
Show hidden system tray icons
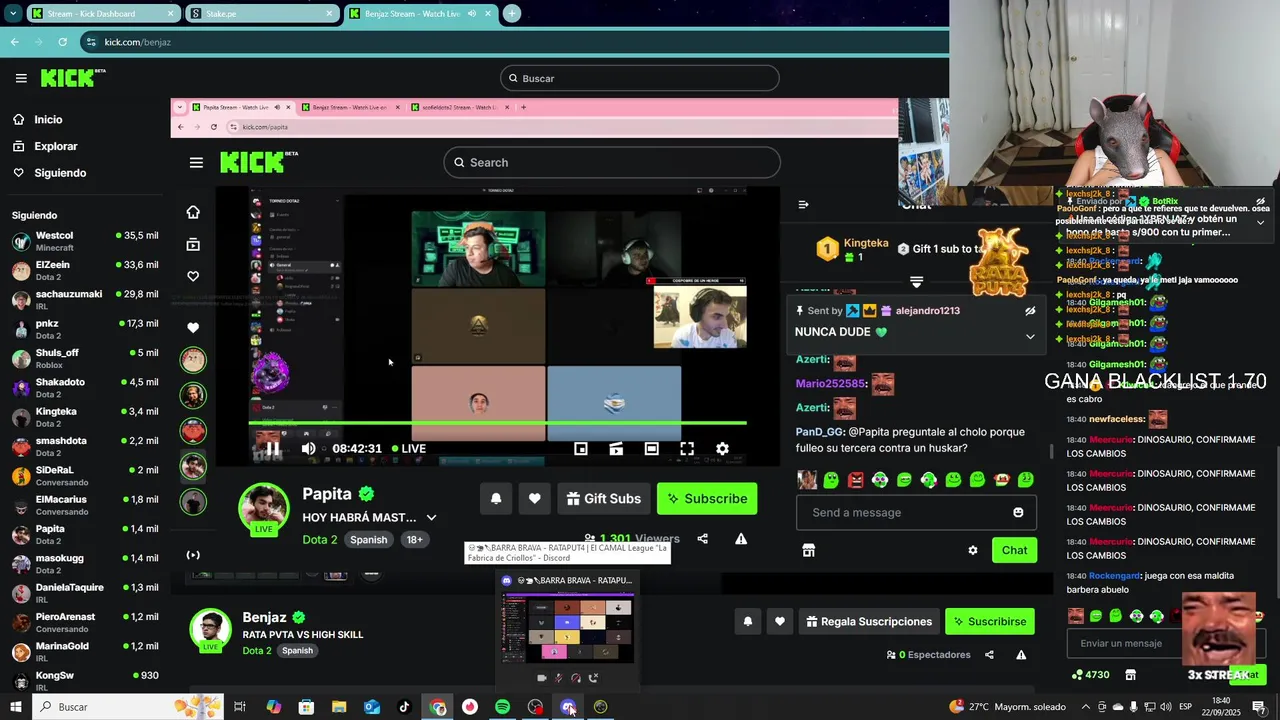pos(1086,707)
